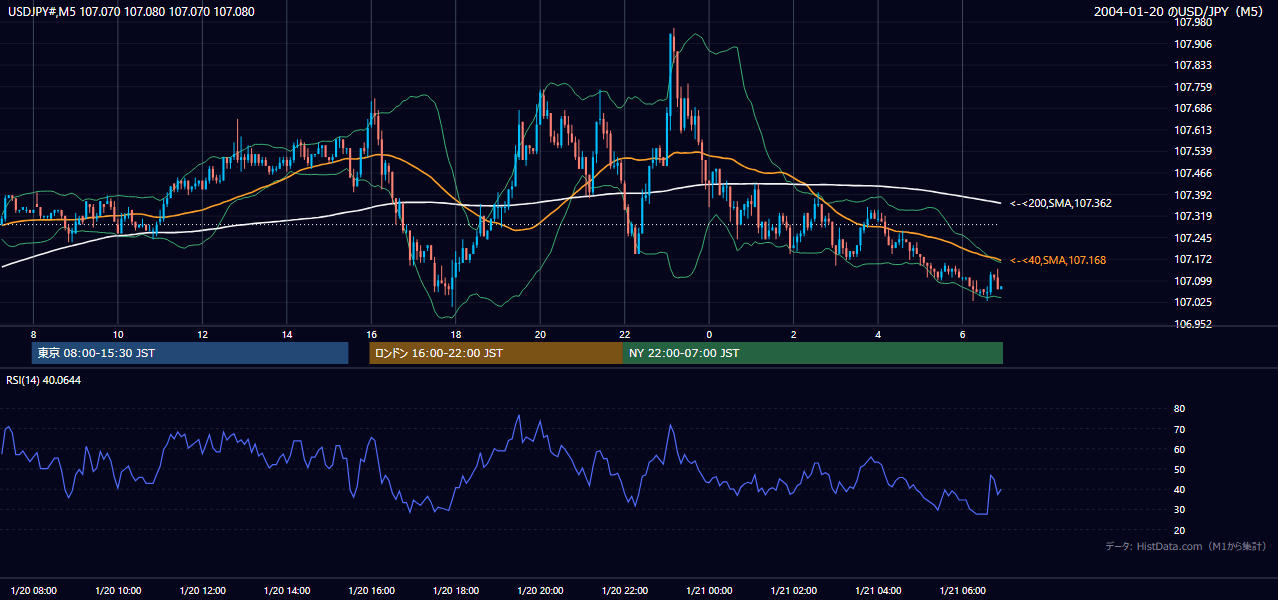Click the 2004-01-20 のUSD/JPY (M5) chart title

1180,12
